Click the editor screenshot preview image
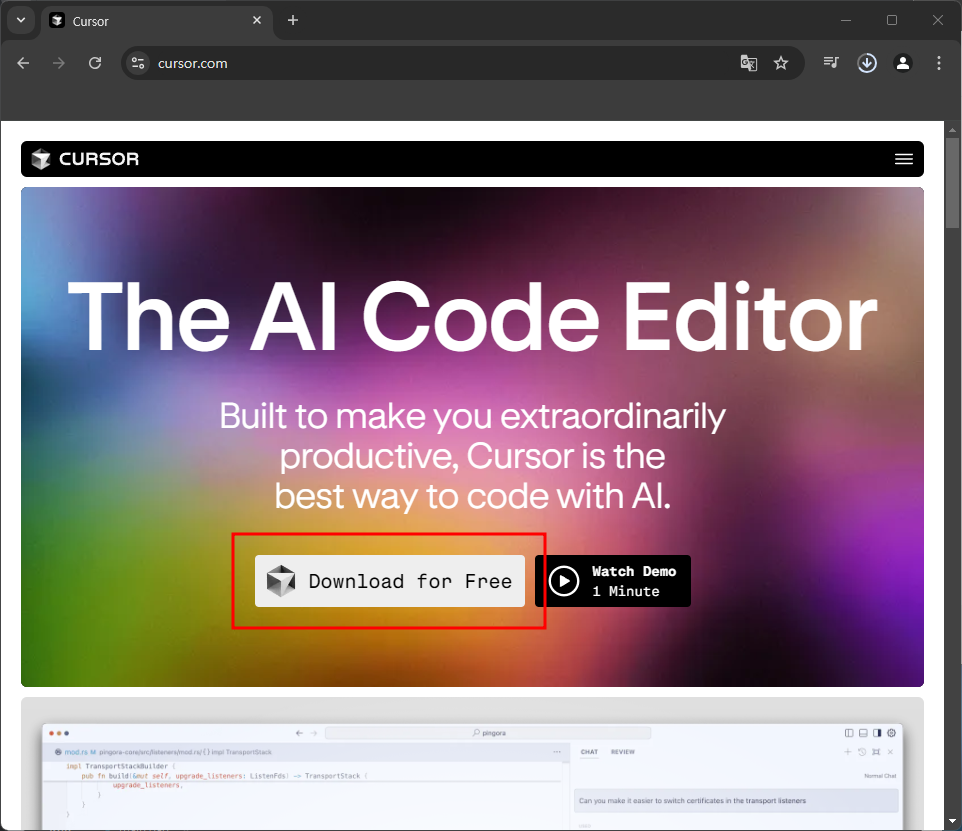This screenshot has height=831, width=962. coord(472,776)
